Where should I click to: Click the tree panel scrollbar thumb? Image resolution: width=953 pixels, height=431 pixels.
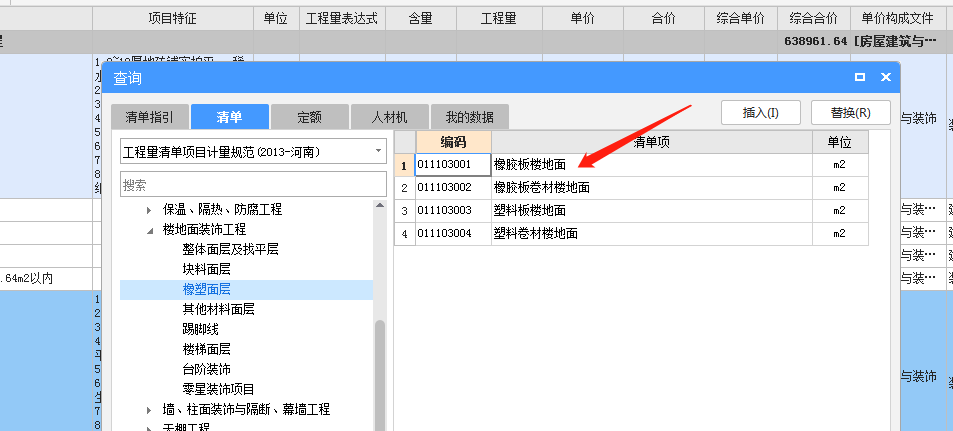pos(380,375)
